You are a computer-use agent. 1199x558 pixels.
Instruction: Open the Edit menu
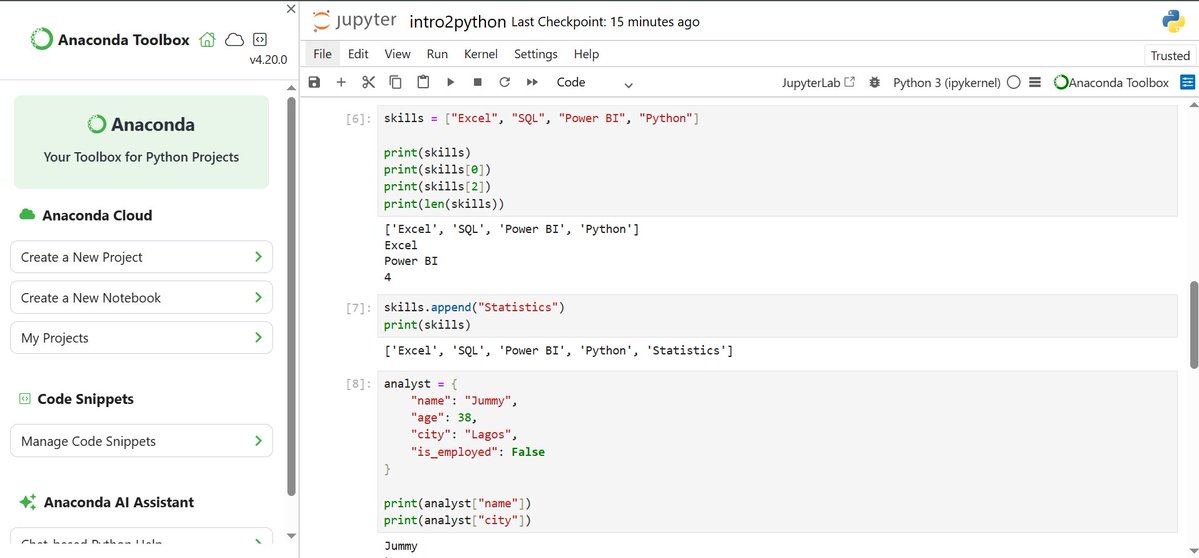[x=358, y=54]
